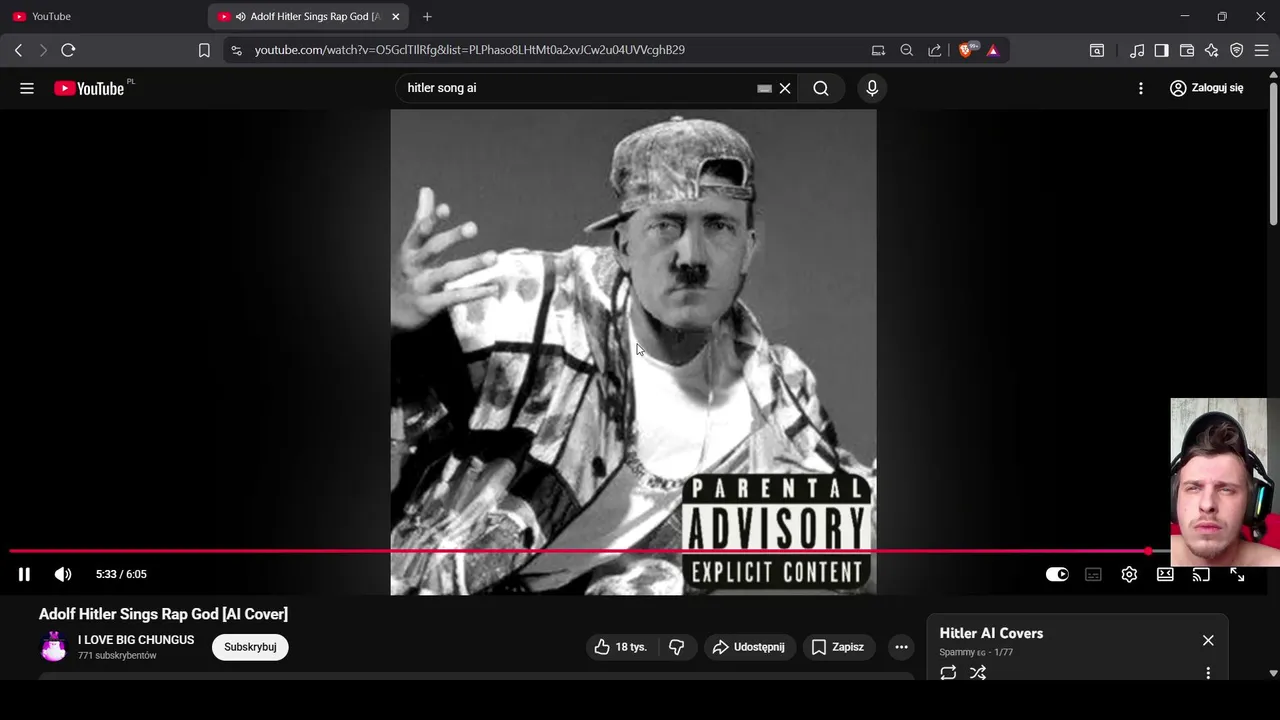
Task: Close the Hitler AI Covers playlist panel
Action: click(x=1208, y=640)
